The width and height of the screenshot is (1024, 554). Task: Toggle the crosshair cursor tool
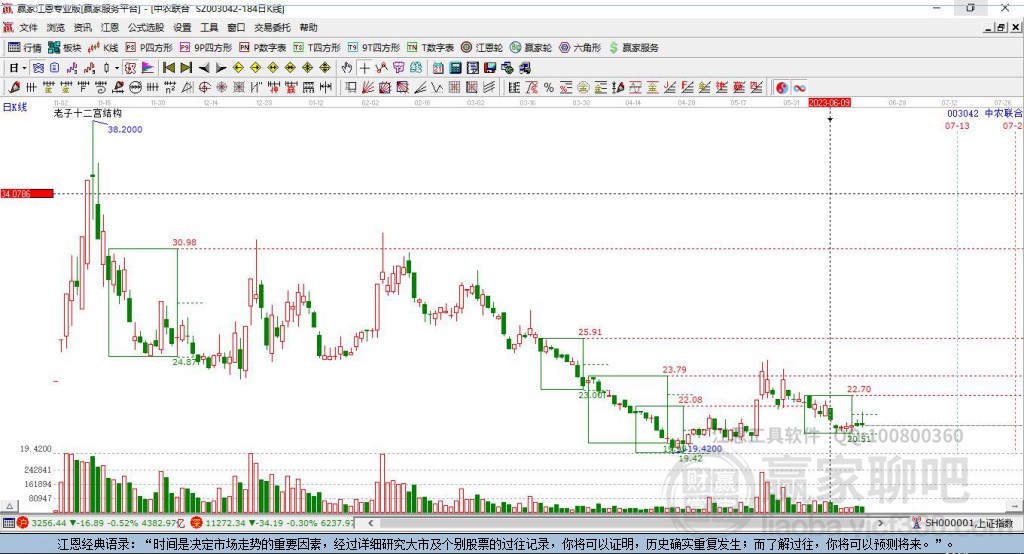coord(365,67)
